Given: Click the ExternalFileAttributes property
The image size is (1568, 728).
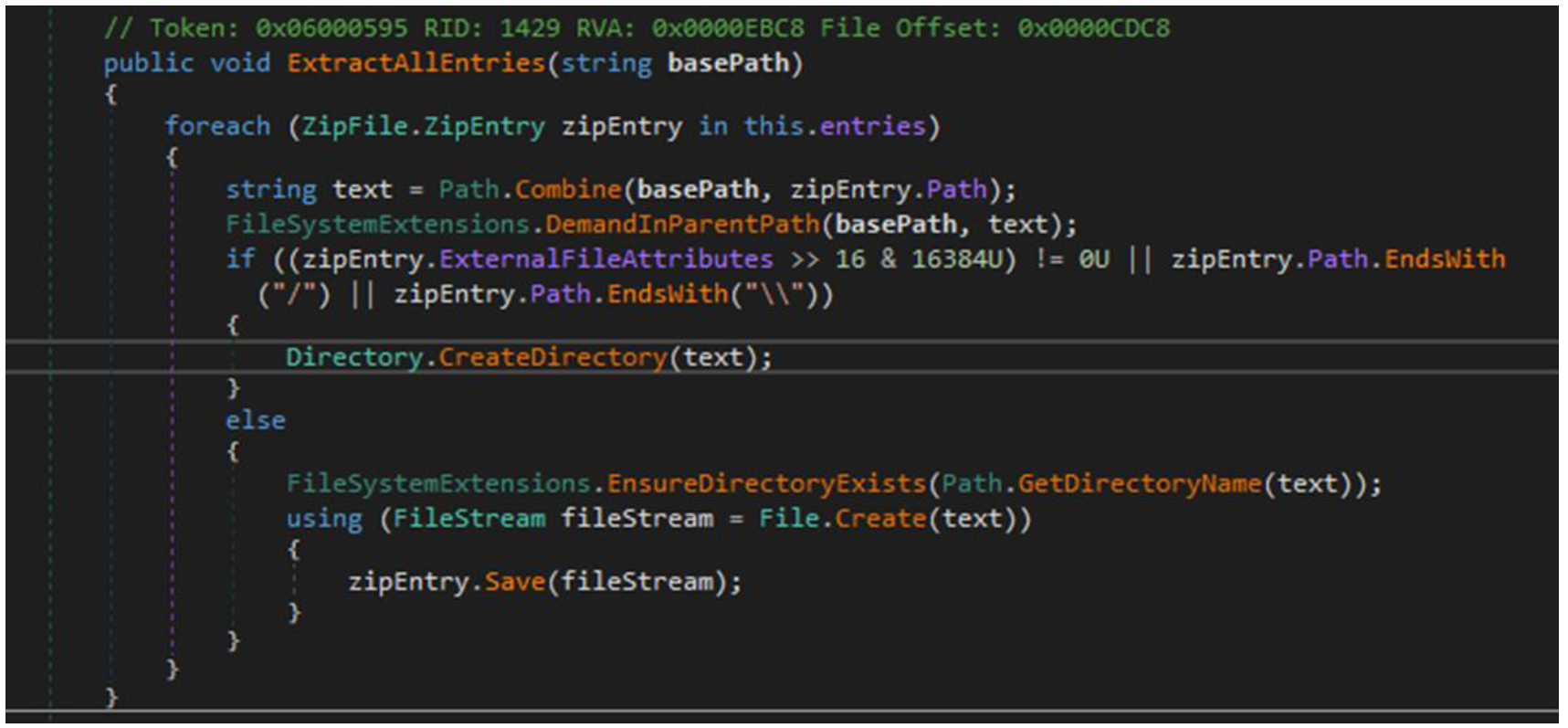Looking at the screenshot, I should pyautogui.click(x=605, y=259).
